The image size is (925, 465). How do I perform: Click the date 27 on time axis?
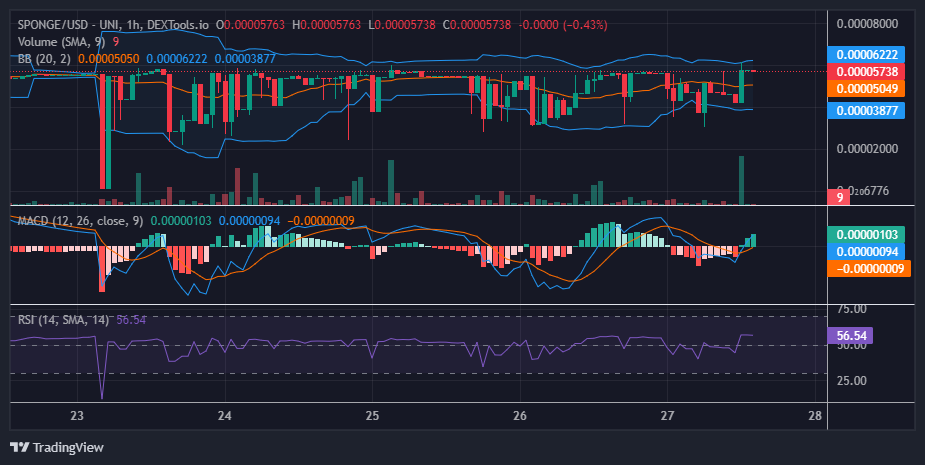(x=667, y=415)
